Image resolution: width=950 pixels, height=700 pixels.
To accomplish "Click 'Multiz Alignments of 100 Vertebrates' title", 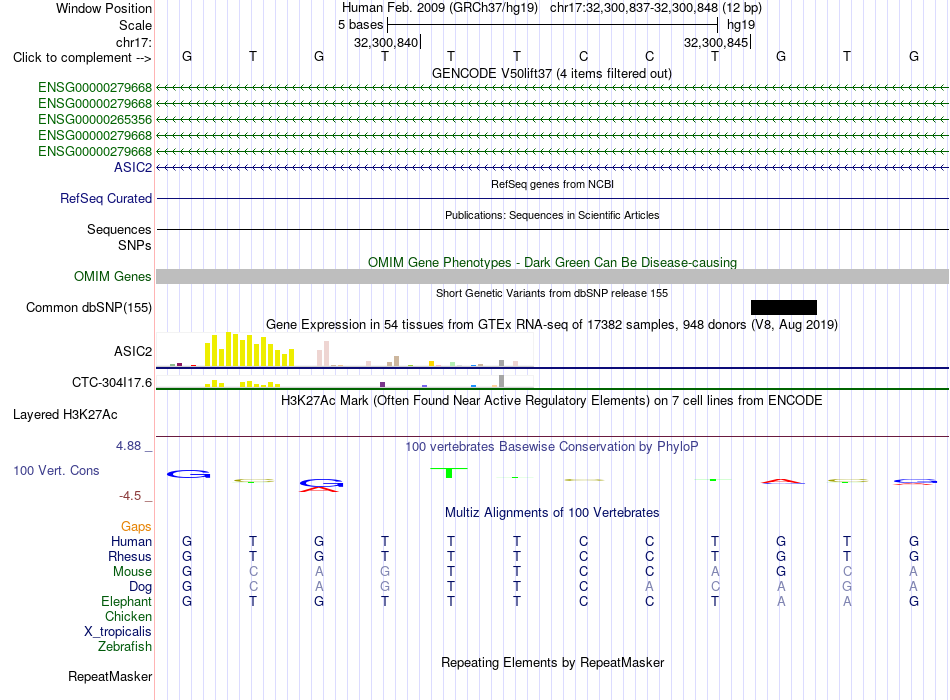I will pos(552,513).
